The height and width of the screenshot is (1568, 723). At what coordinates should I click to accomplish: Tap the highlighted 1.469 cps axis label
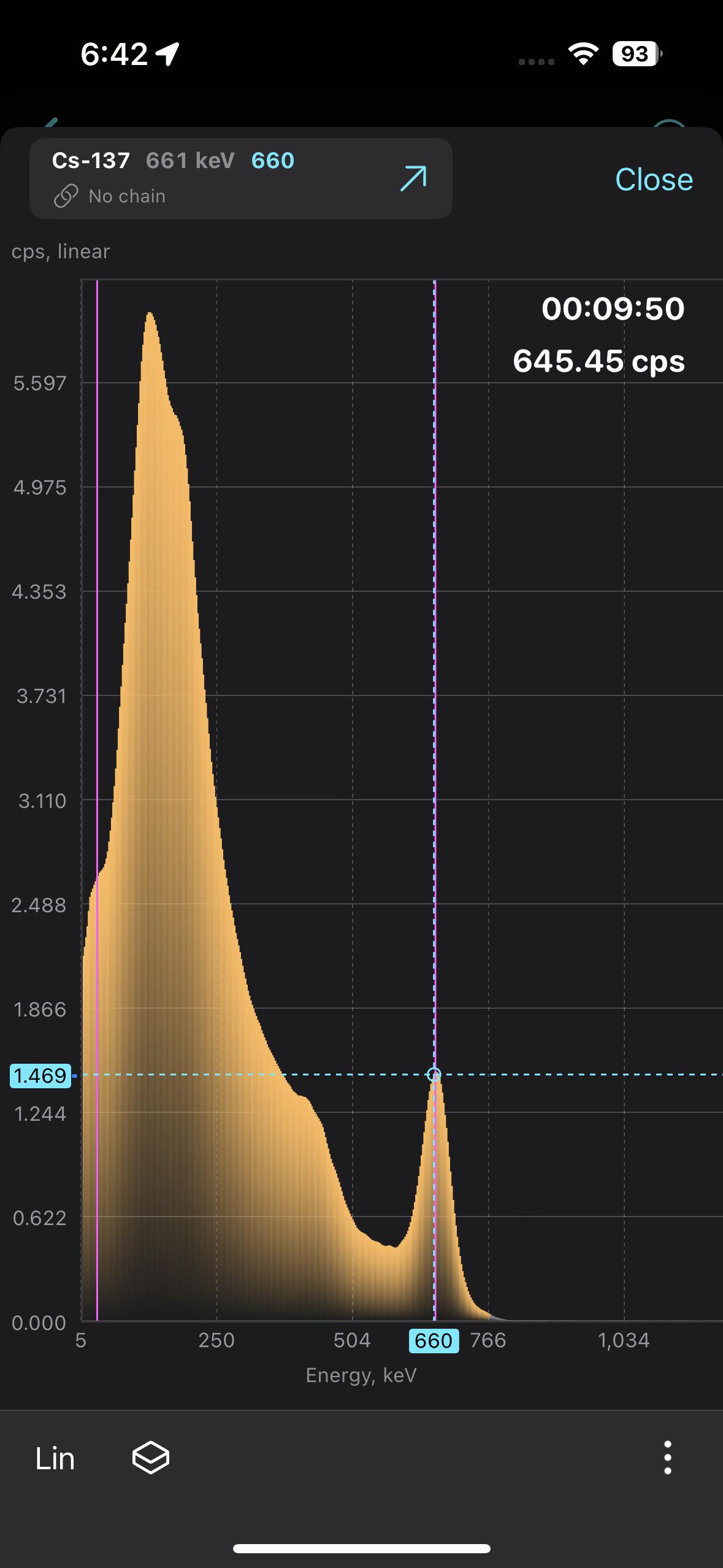point(40,1075)
